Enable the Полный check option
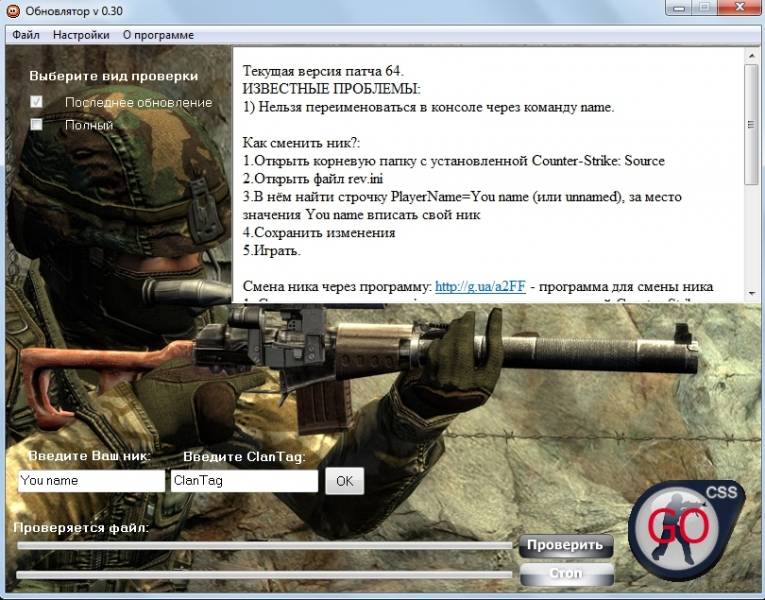This screenshot has height=600, width=765. [36, 124]
